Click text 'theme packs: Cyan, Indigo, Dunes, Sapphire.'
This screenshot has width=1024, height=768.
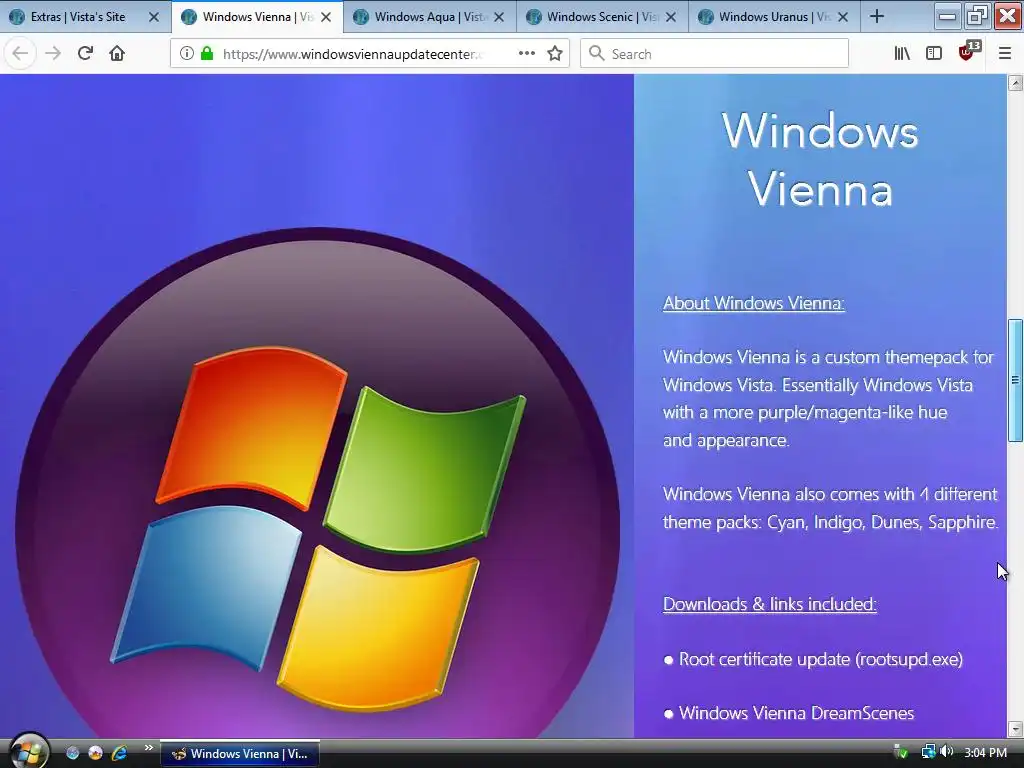(x=830, y=522)
